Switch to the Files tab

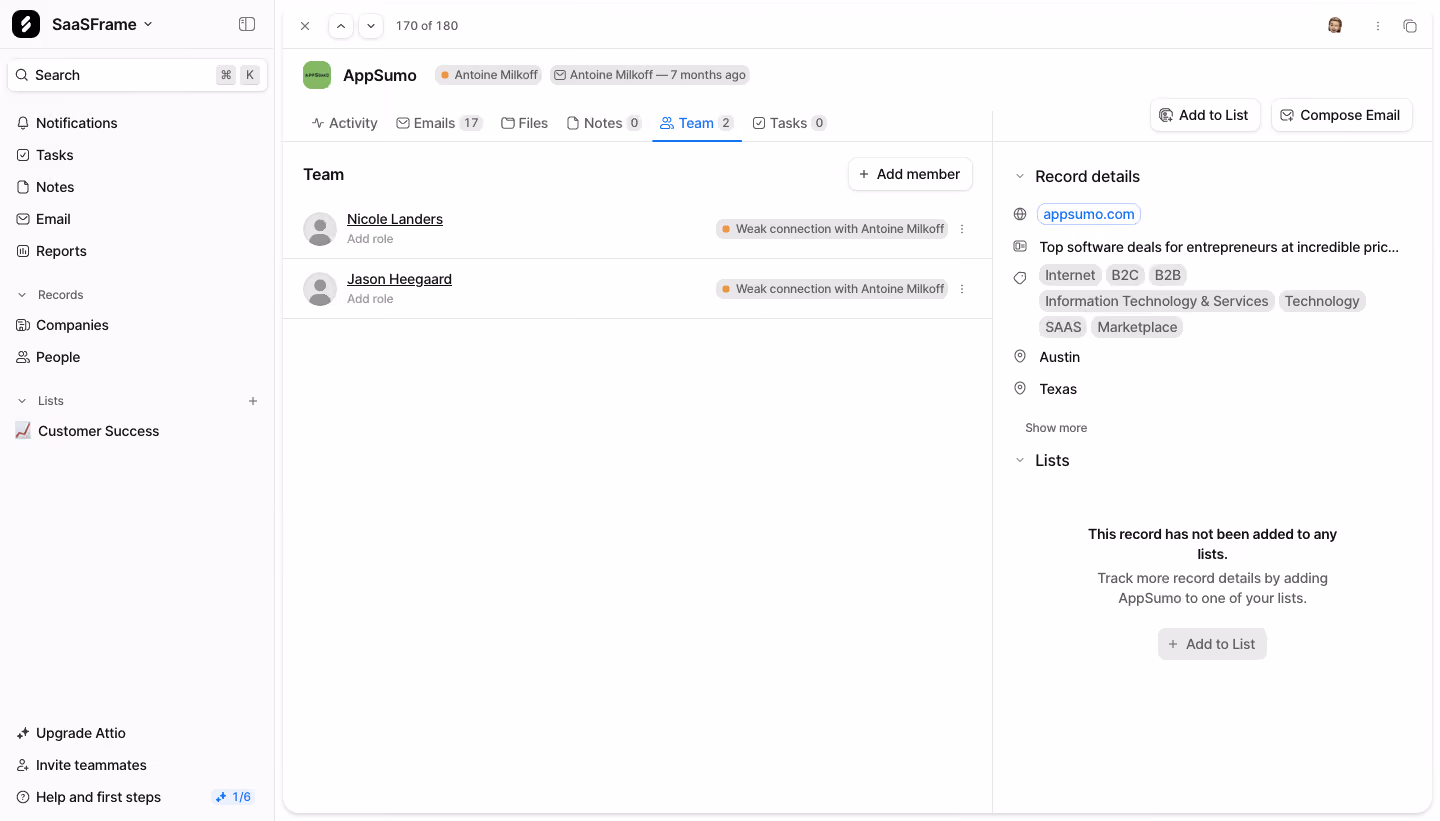coord(525,123)
